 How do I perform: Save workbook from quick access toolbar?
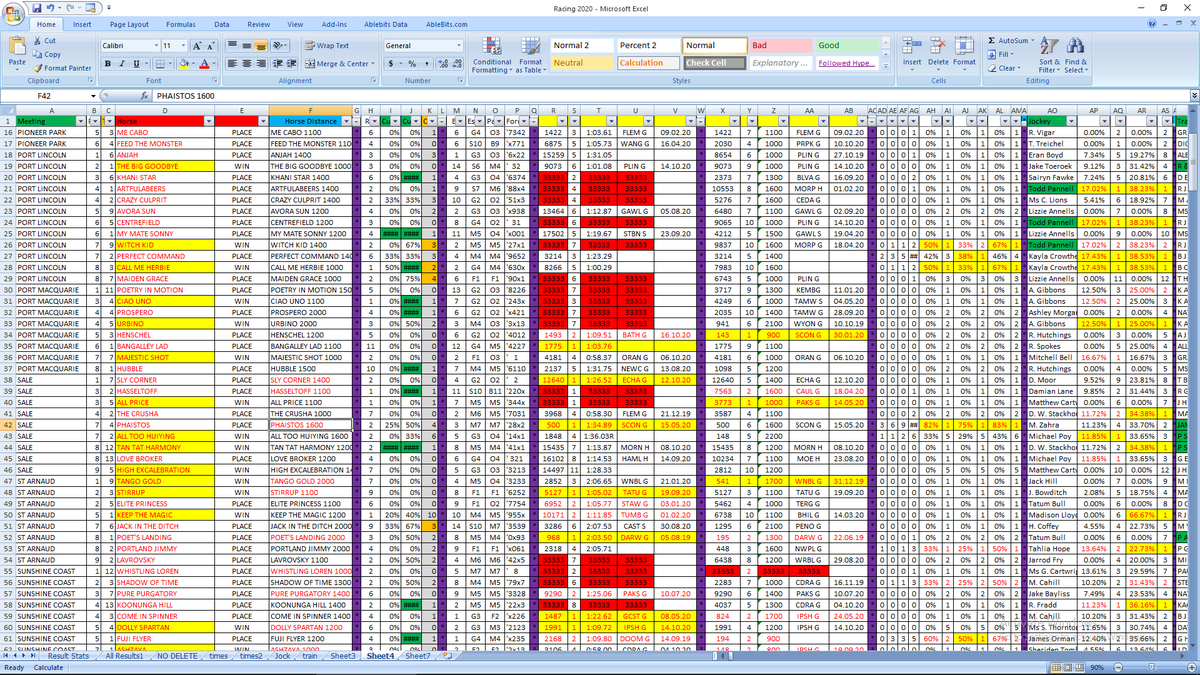[x=36, y=7]
